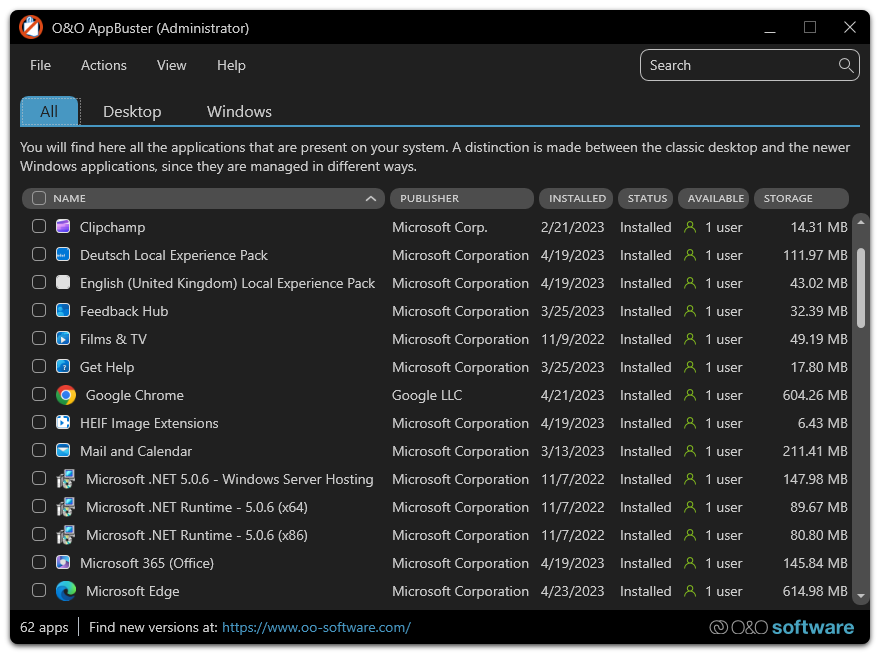Click the user icon in Clipchamp row
The width and height of the screenshot is (880, 654).
690,227
